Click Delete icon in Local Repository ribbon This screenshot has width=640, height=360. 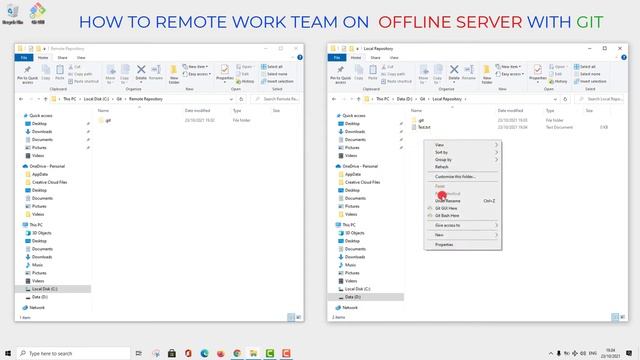click(454, 72)
